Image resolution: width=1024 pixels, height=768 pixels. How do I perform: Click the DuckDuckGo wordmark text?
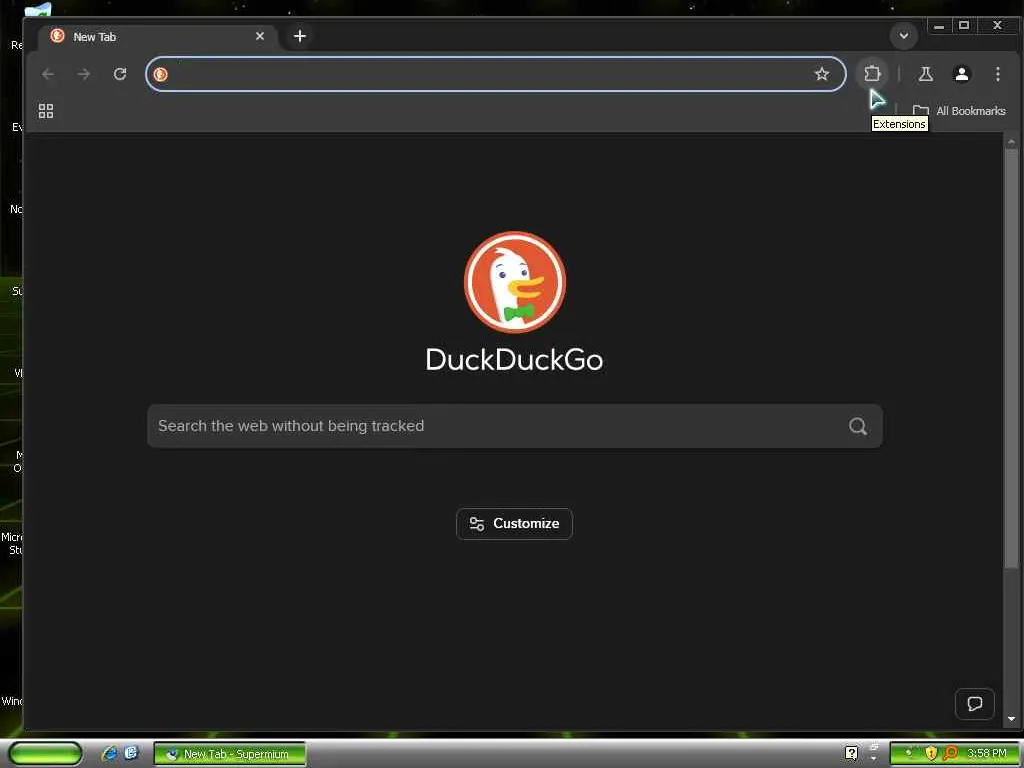point(515,360)
